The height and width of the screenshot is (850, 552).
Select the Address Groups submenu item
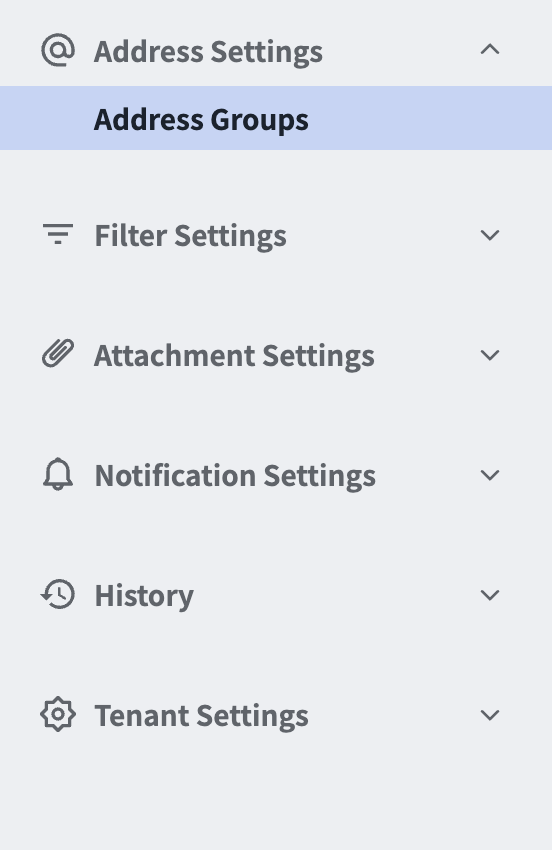coord(276,118)
